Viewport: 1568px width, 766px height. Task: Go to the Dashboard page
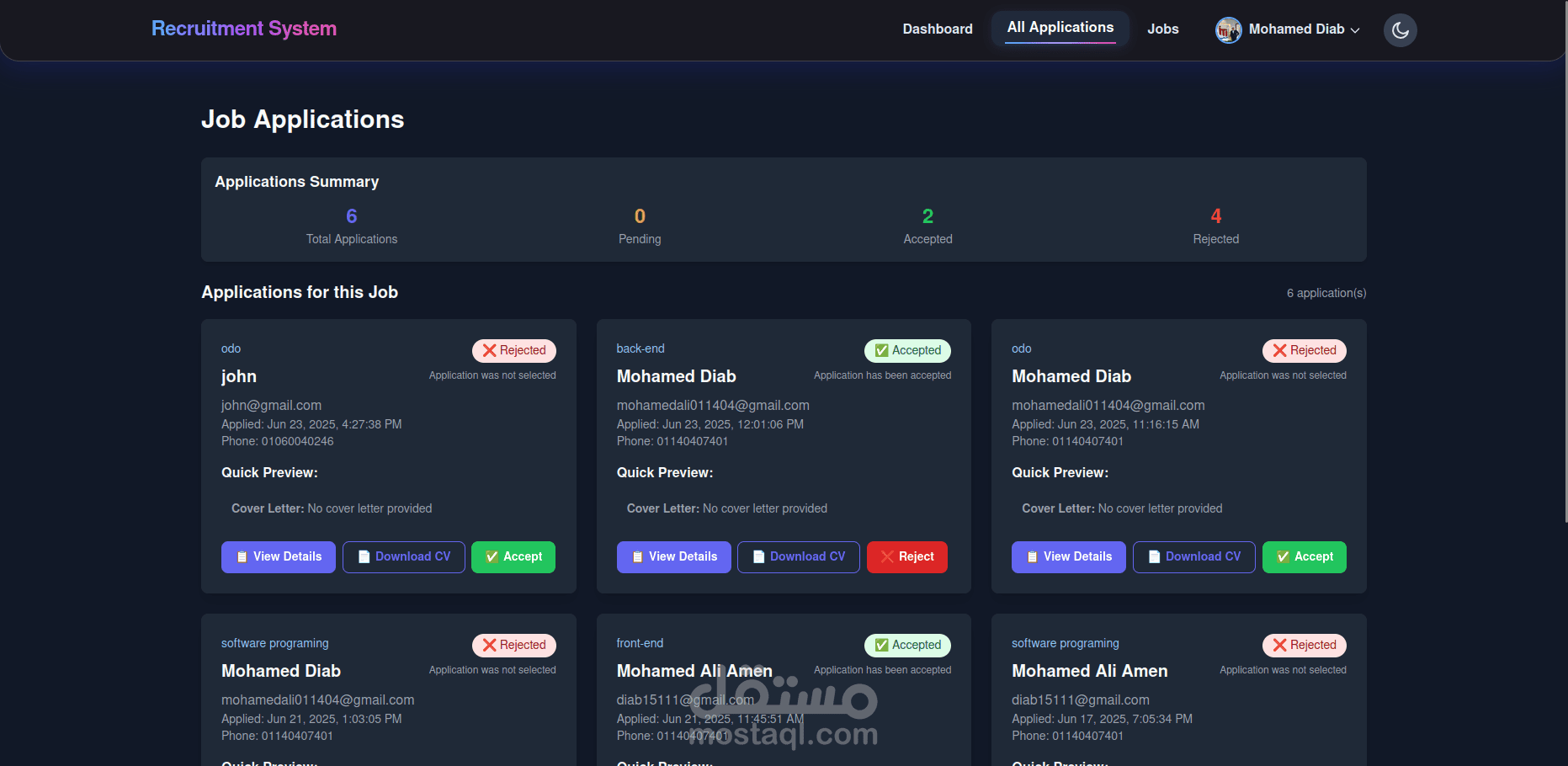(938, 29)
